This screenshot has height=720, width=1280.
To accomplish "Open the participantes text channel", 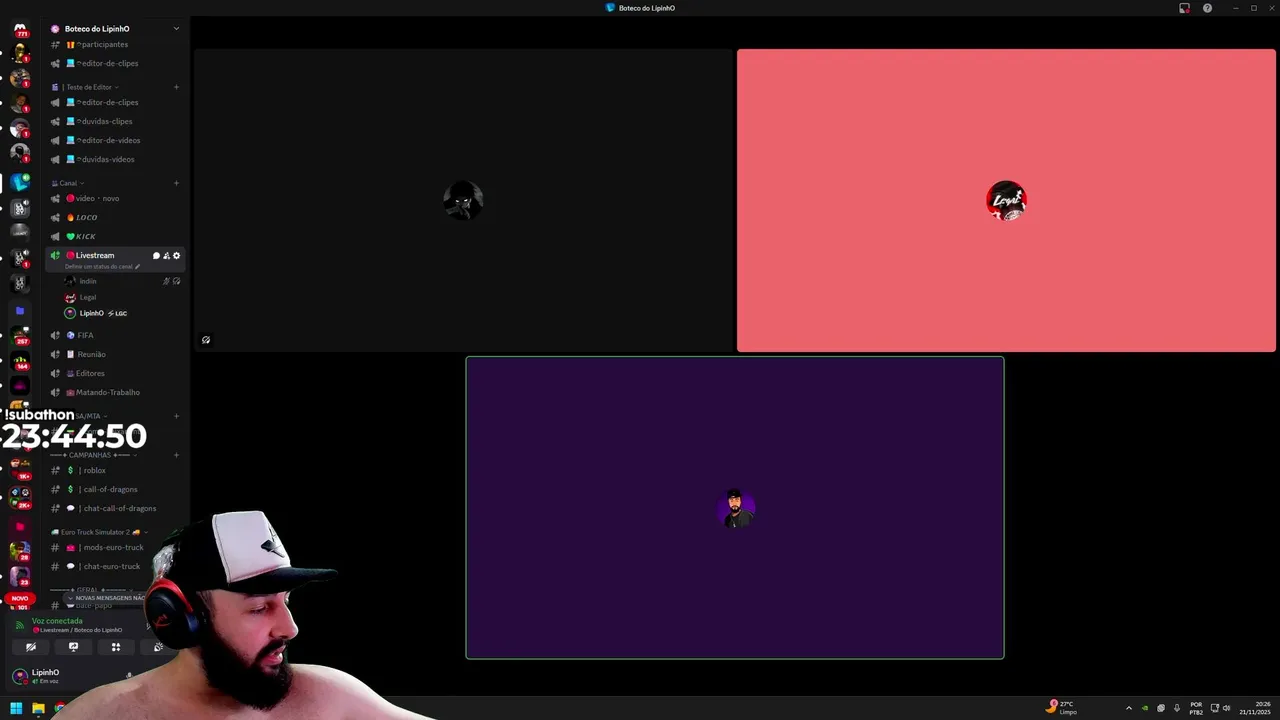I will click(115, 44).
